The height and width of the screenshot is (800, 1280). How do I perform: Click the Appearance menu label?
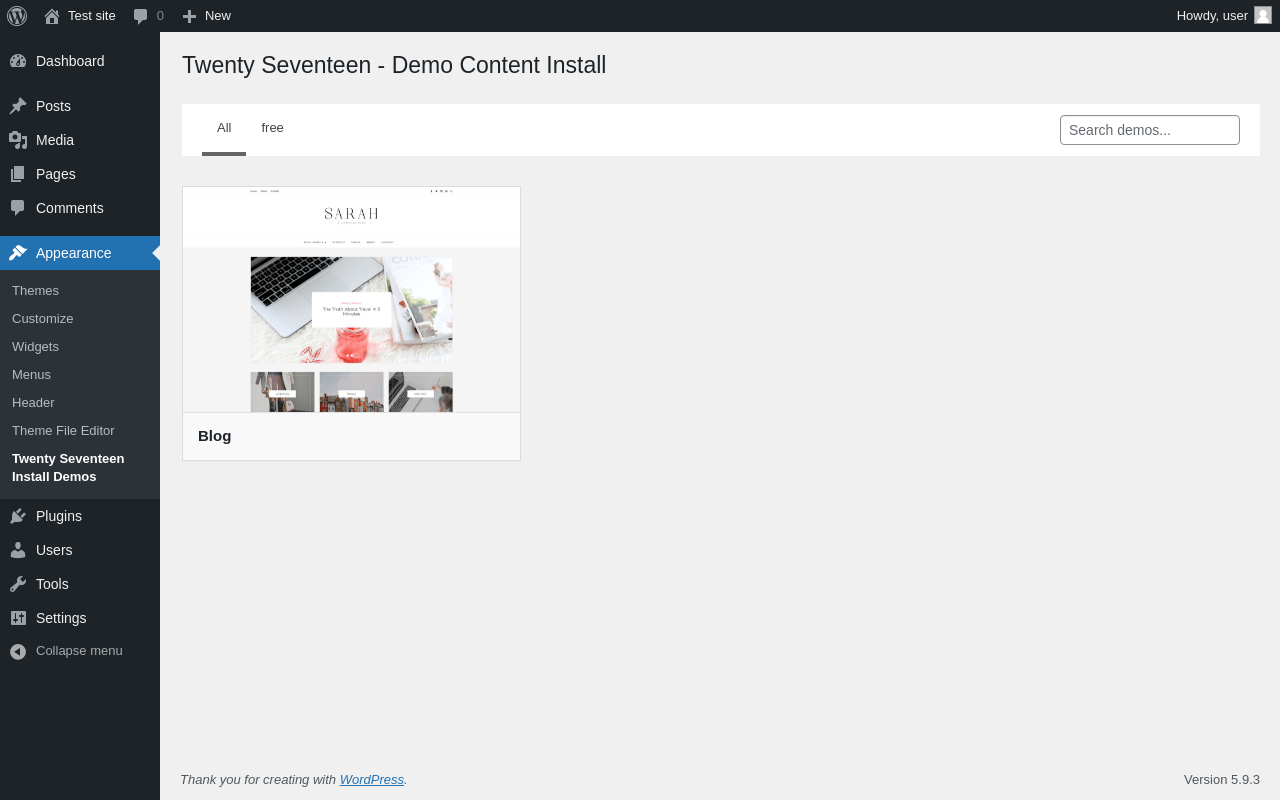74,253
